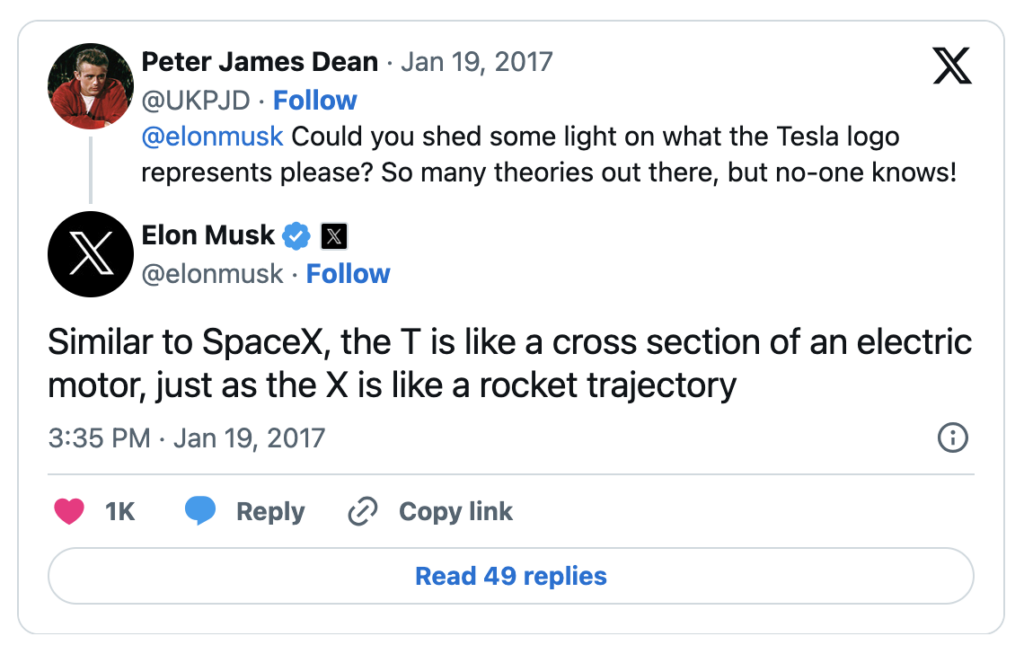Image resolution: width=1024 pixels, height=654 pixels.
Task: Like the tweet using the heart icon
Action: [x=68, y=511]
